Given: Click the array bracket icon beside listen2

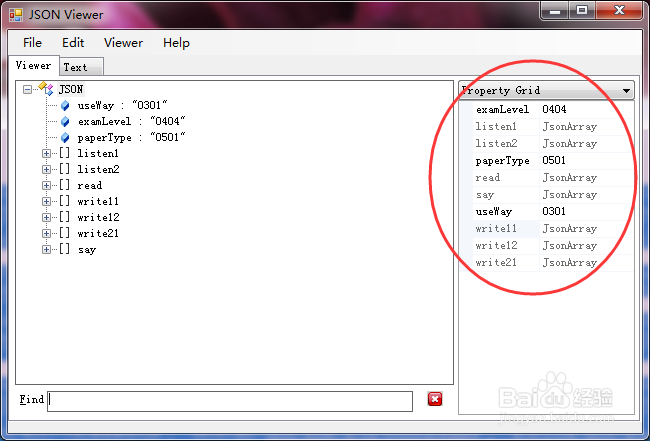Looking at the screenshot, I should pos(64,169).
